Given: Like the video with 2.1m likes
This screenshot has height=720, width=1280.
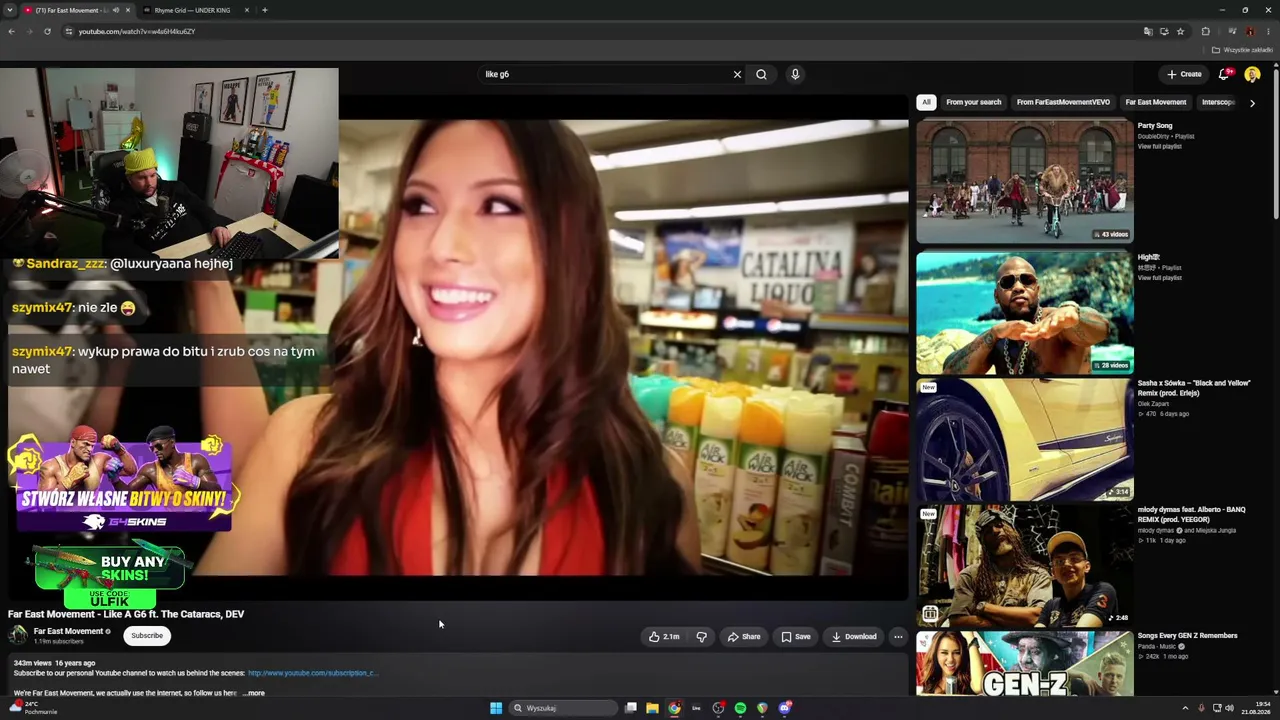Looking at the screenshot, I should (664, 636).
